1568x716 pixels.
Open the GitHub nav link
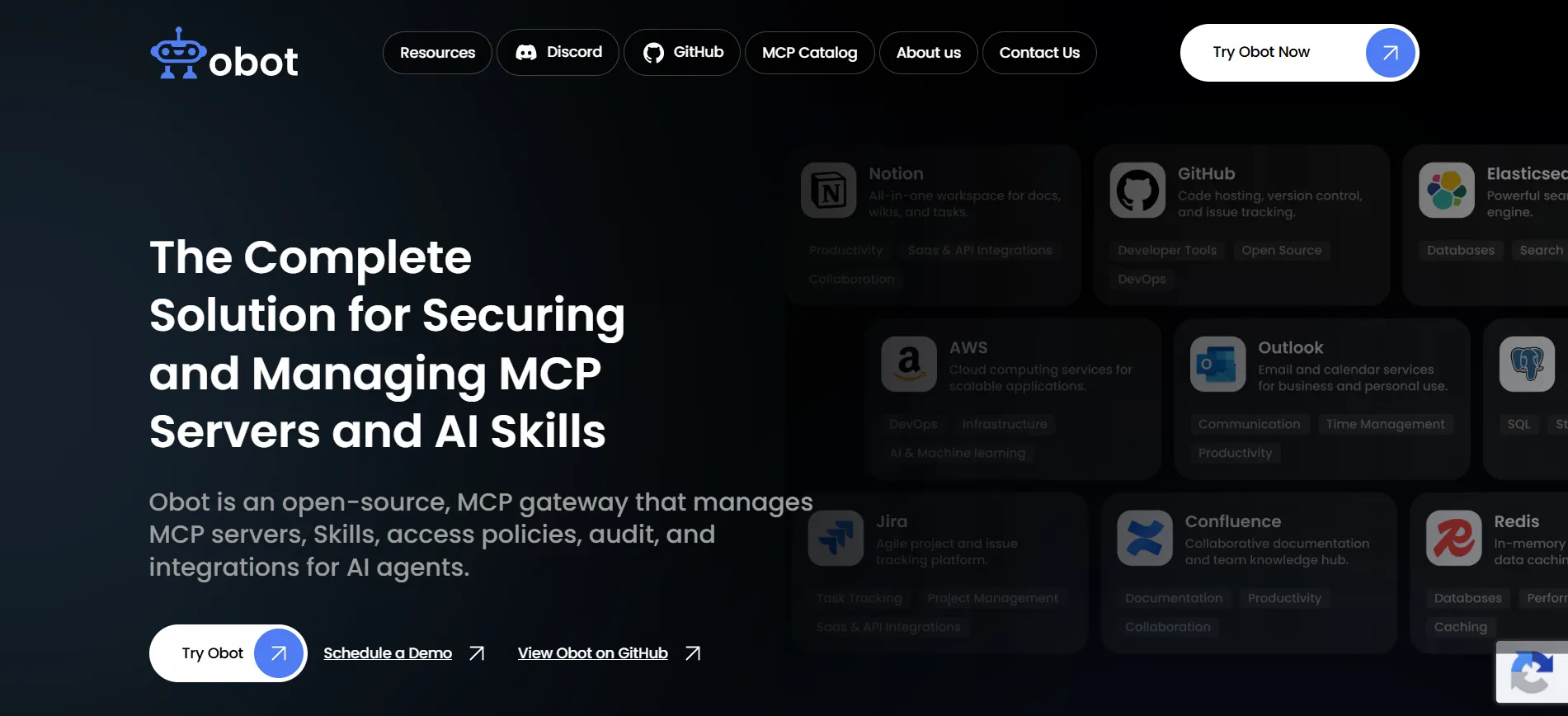pos(682,53)
